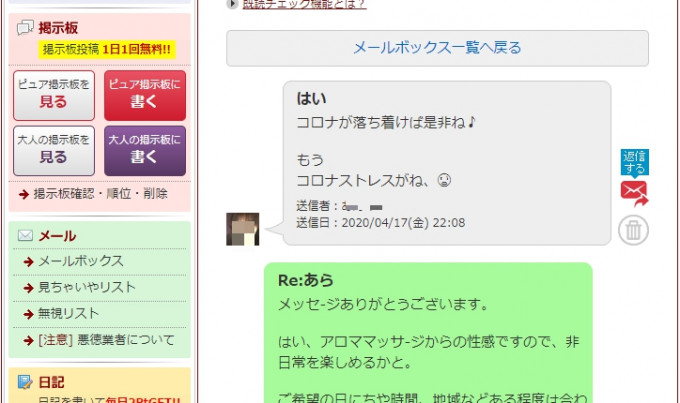Click the trash can delete icon

tap(633, 230)
